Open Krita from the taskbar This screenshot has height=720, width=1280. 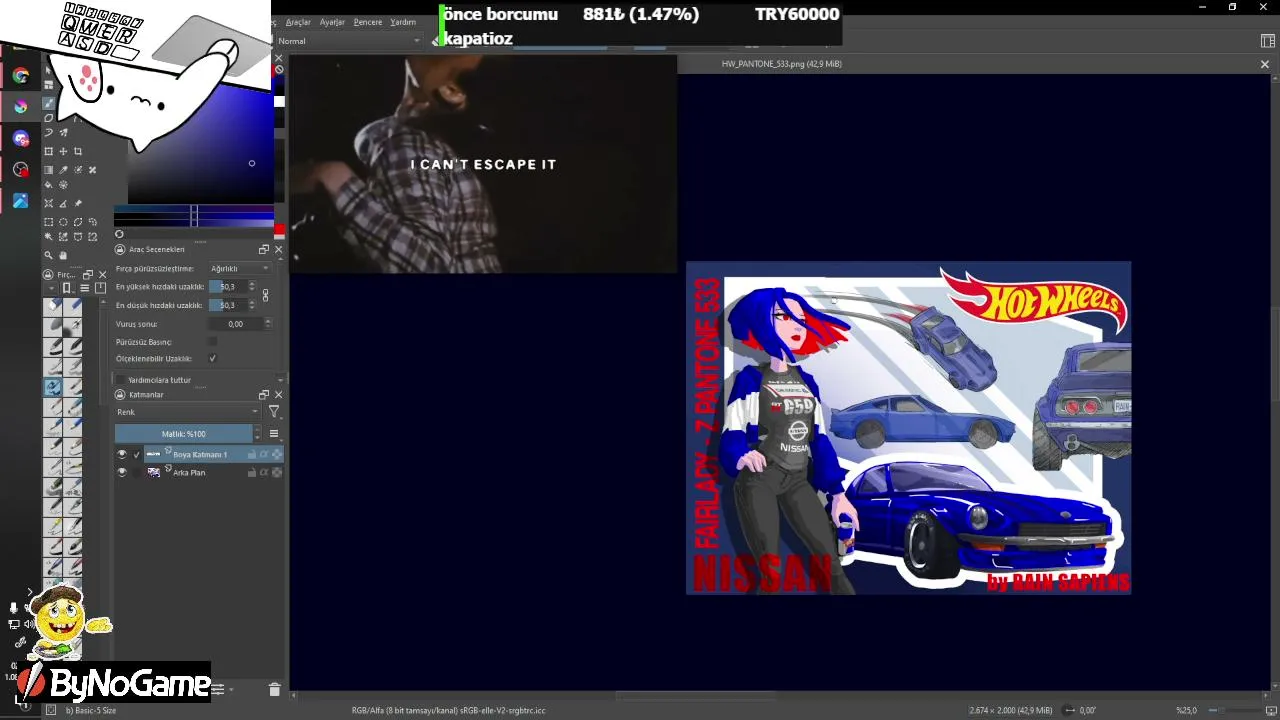[x=21, y=106]
